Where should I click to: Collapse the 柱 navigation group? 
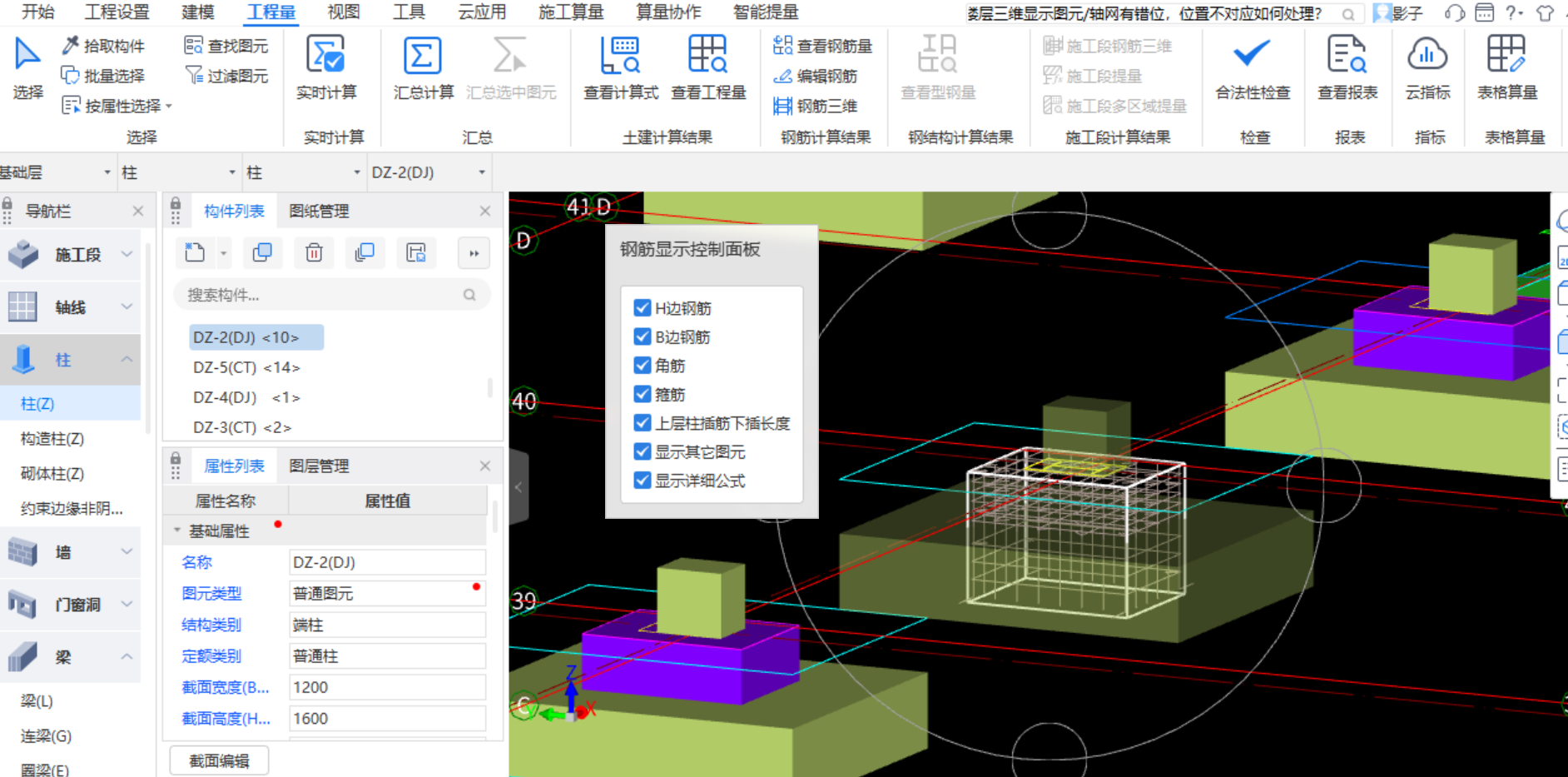click(127, 359)
